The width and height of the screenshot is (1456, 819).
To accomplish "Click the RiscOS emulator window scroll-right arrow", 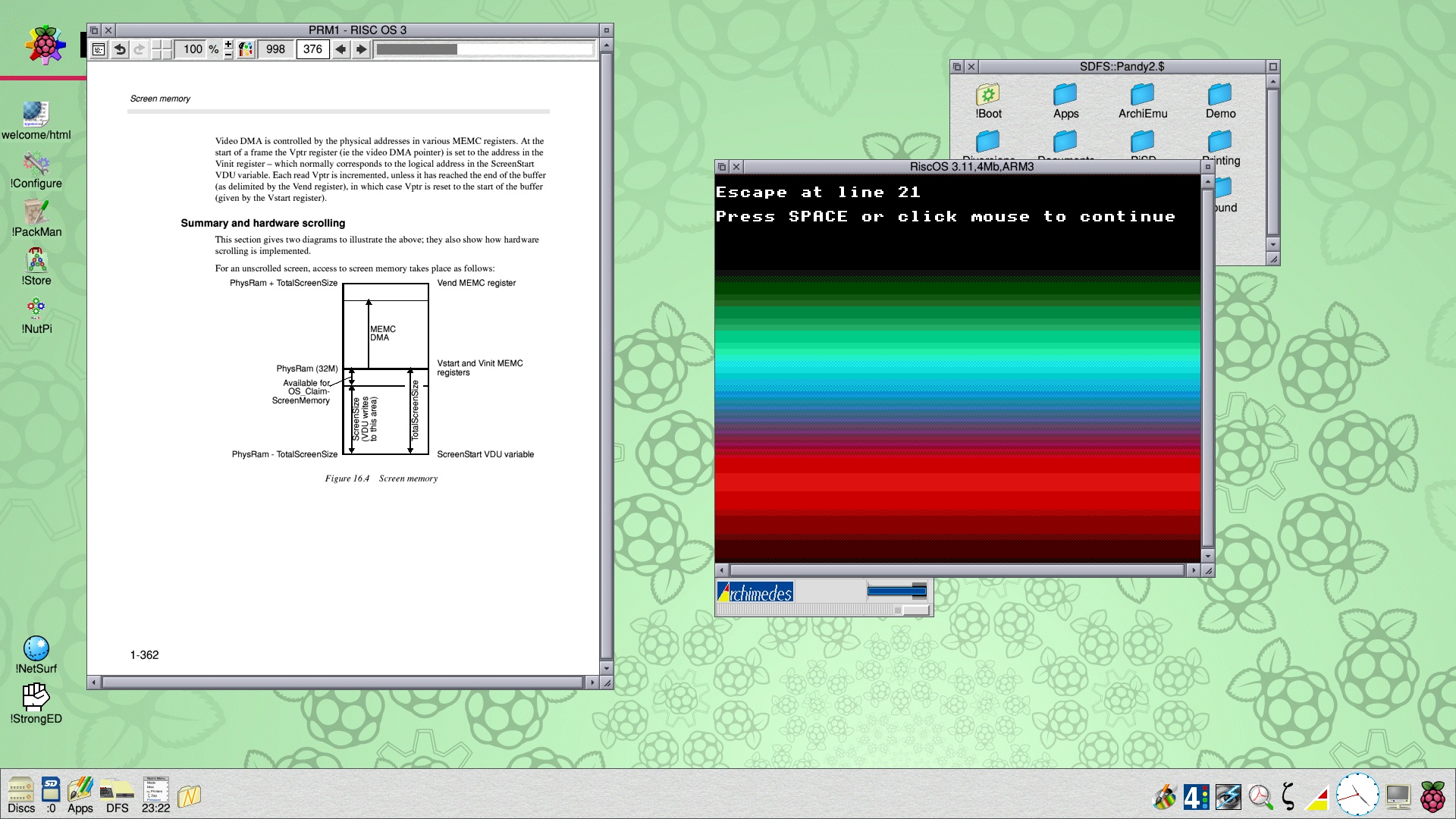I will (x=1194, y=570).
